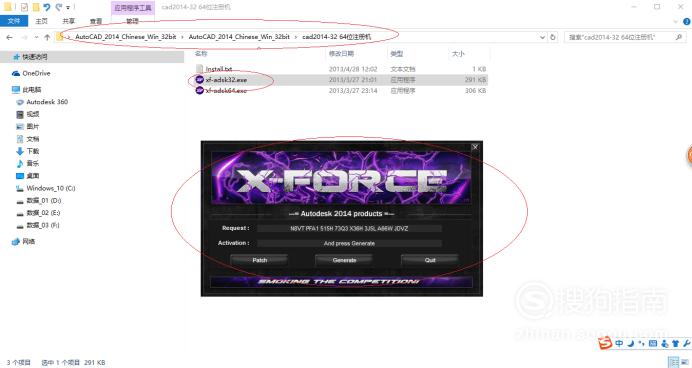Open the soft keyboard icon on IME bar
The image size is (692, 368).
[x=653, y=343]
